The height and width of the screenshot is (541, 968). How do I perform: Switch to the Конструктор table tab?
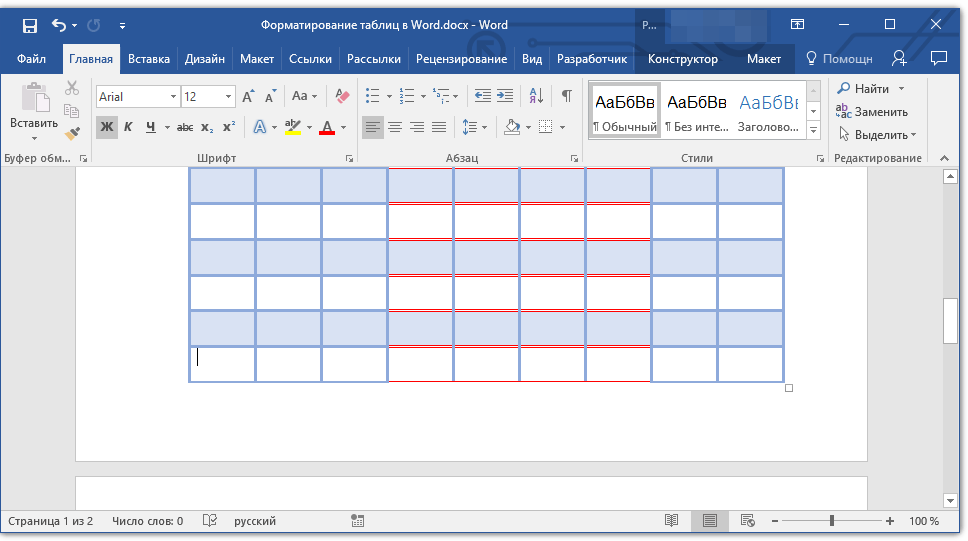pos(682,59)
